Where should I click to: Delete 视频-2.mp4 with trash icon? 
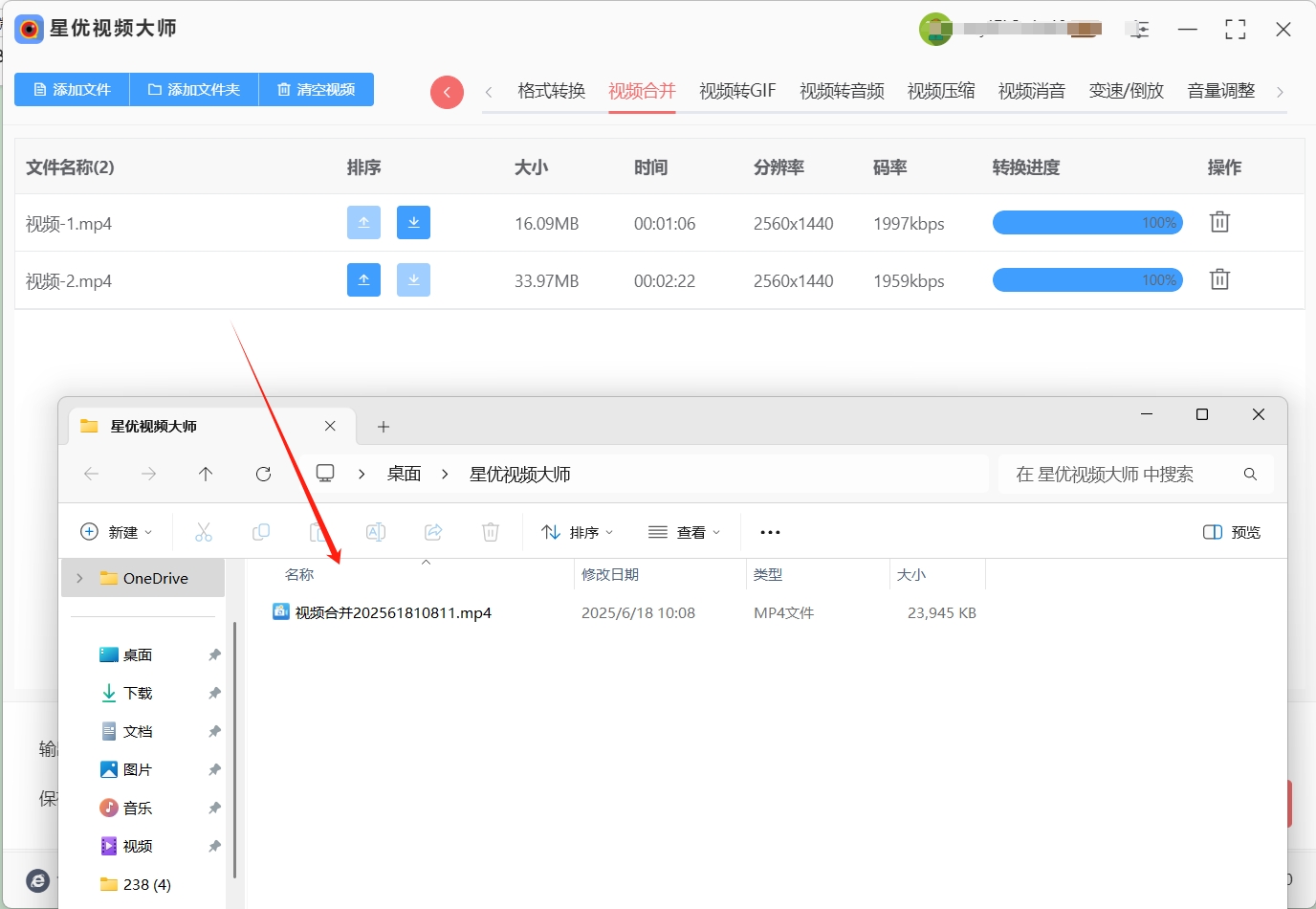click(x=1219, y=279)
